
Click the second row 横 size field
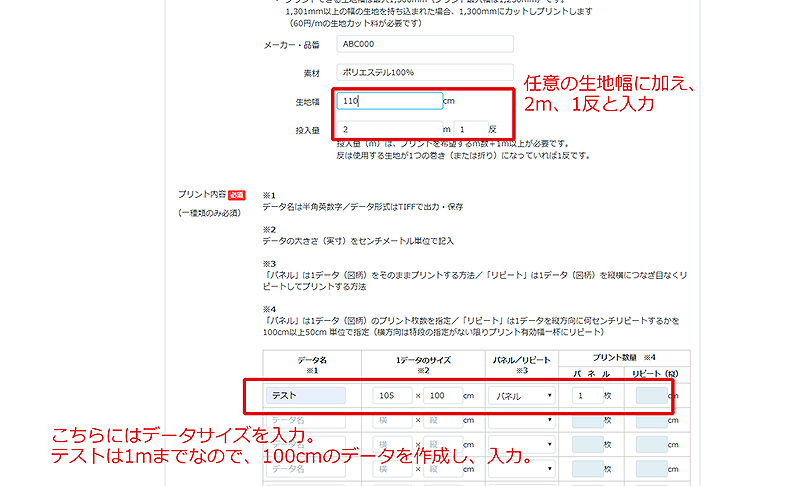click(392, 421)
